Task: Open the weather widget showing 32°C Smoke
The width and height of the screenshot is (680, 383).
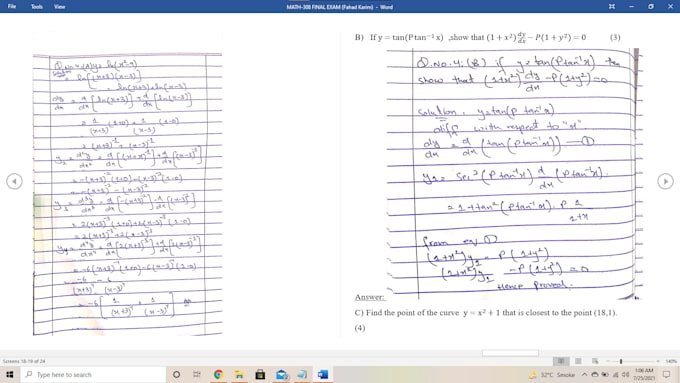Action: [x=552, y=374]
